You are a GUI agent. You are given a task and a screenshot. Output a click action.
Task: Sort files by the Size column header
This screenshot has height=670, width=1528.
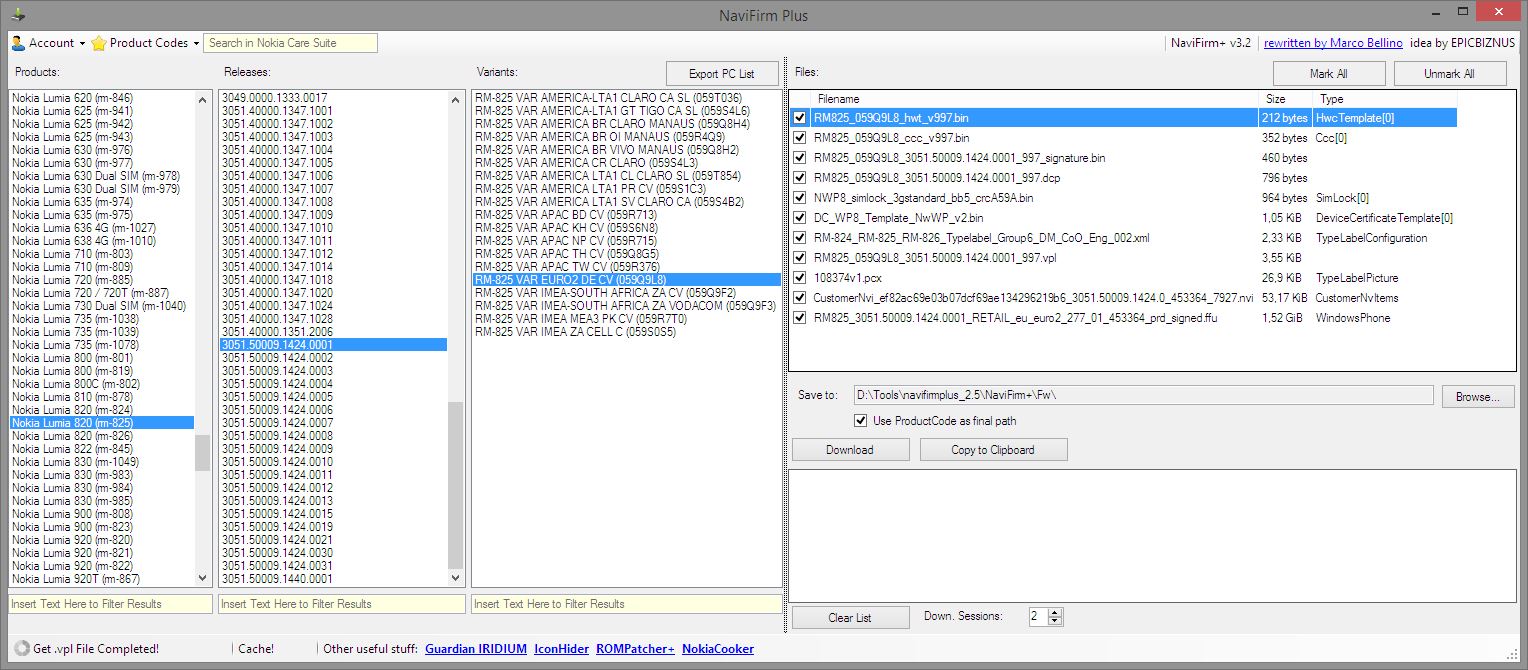pos(1286,99)
